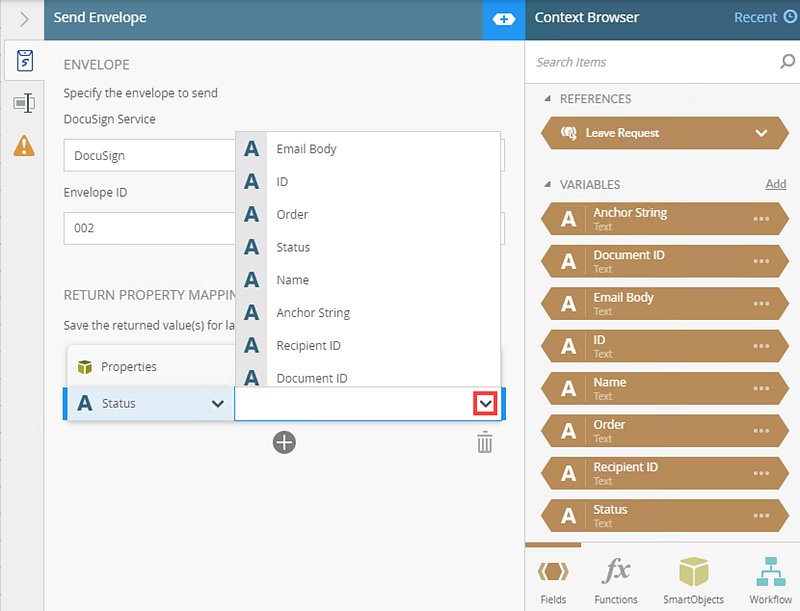Select the Leave Request reference

pyautogui.click(x=664, y=133)
